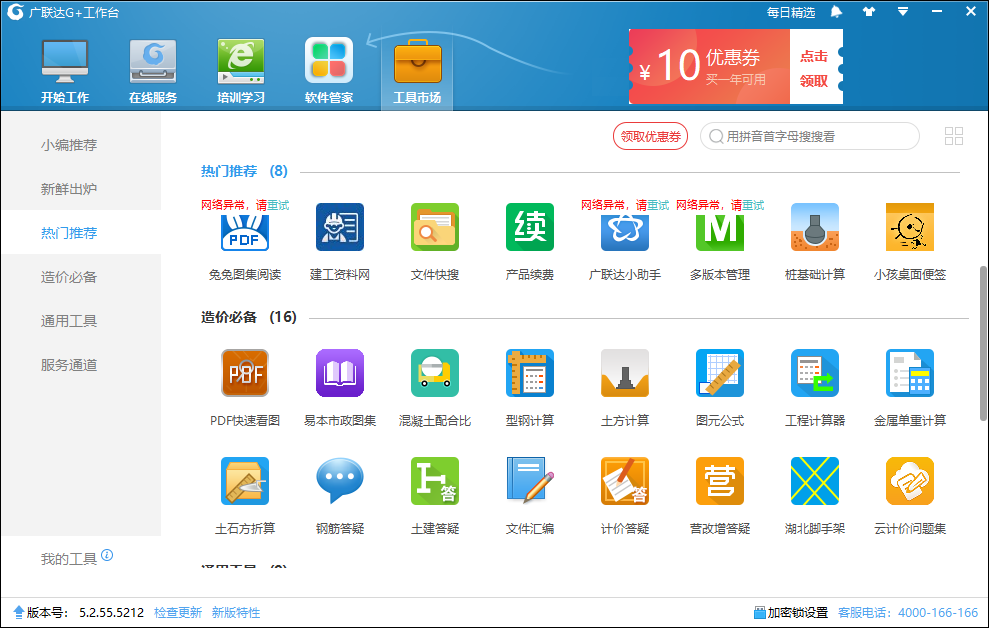Open the 桩基础计算 tool
989x628 pixels.
[x=815, y=227]
